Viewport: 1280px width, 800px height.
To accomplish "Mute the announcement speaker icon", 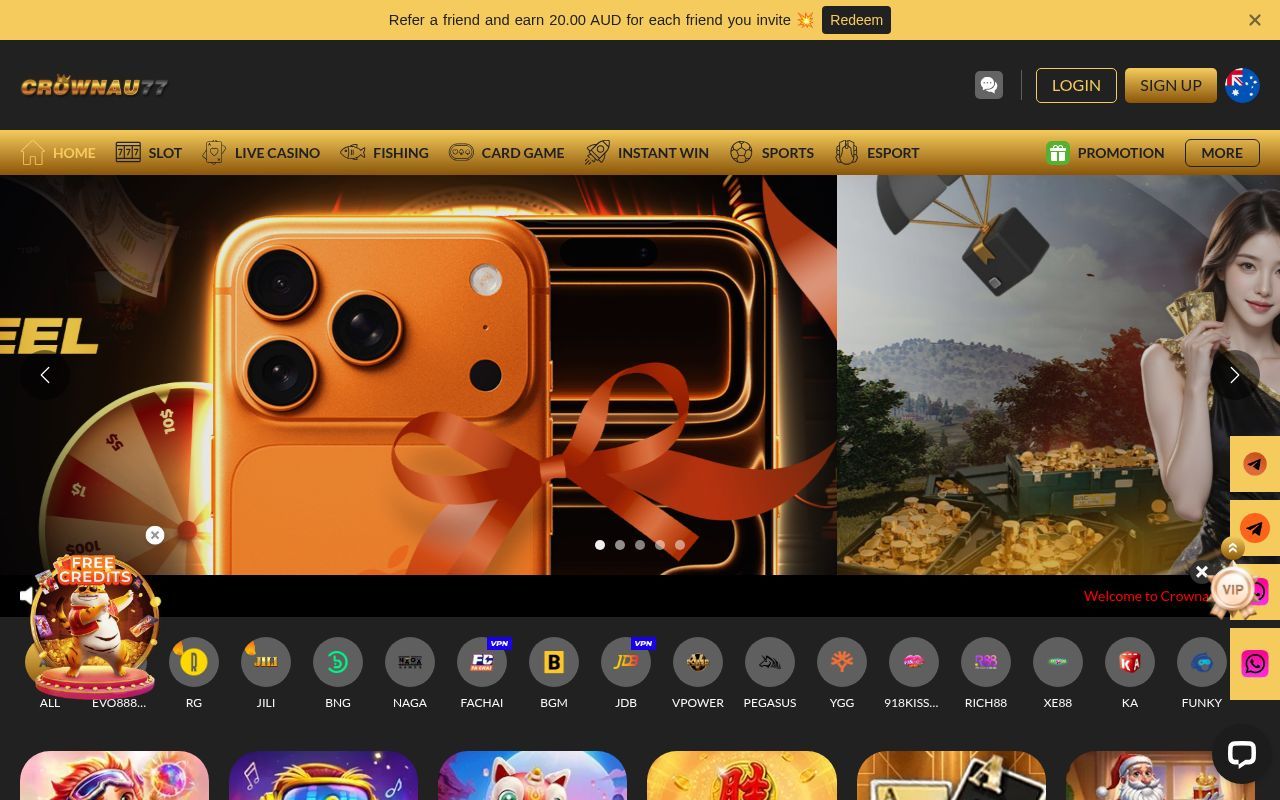I will click(27, 596).
